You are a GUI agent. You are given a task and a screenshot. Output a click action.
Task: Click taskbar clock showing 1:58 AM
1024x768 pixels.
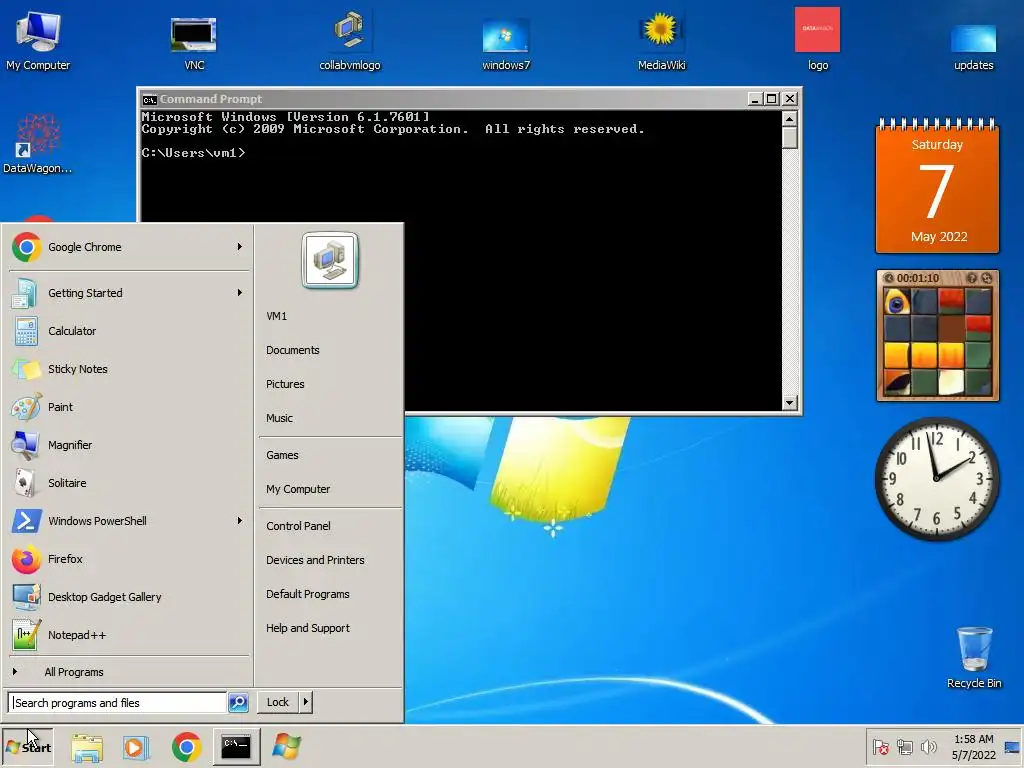[973, 747]
